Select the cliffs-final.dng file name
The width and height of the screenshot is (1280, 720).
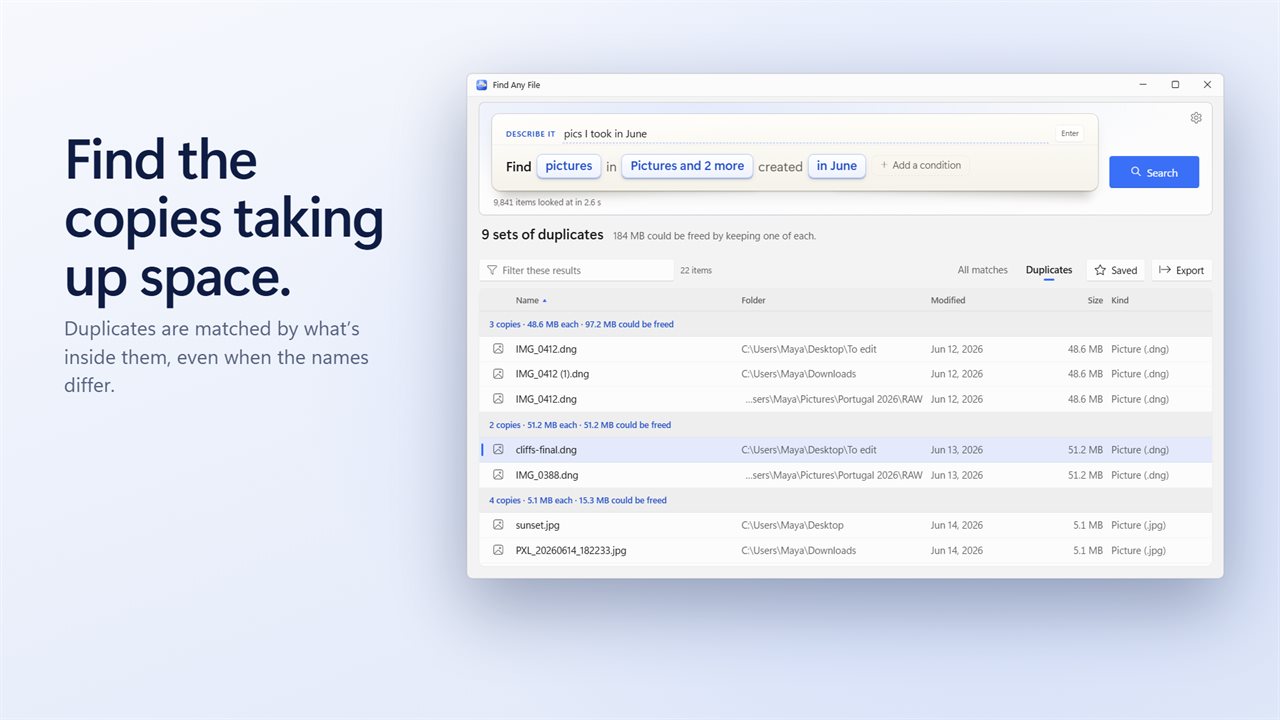pyautogui.click(x=546, y=450)
